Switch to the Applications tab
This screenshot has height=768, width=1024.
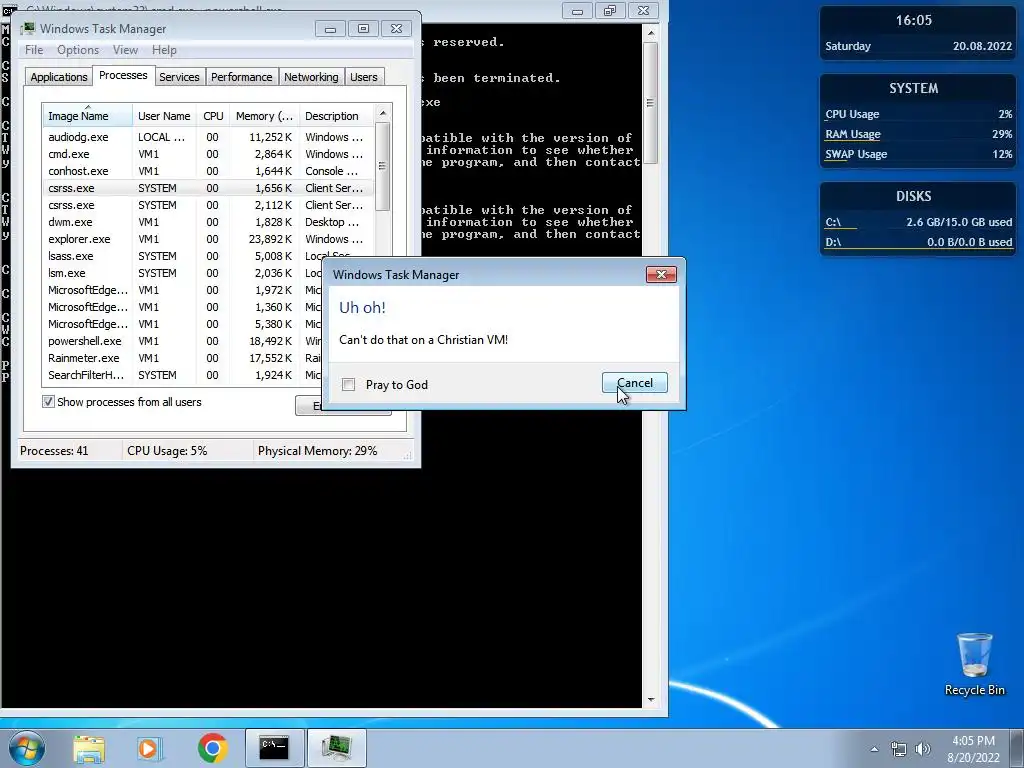click(59, 77)
